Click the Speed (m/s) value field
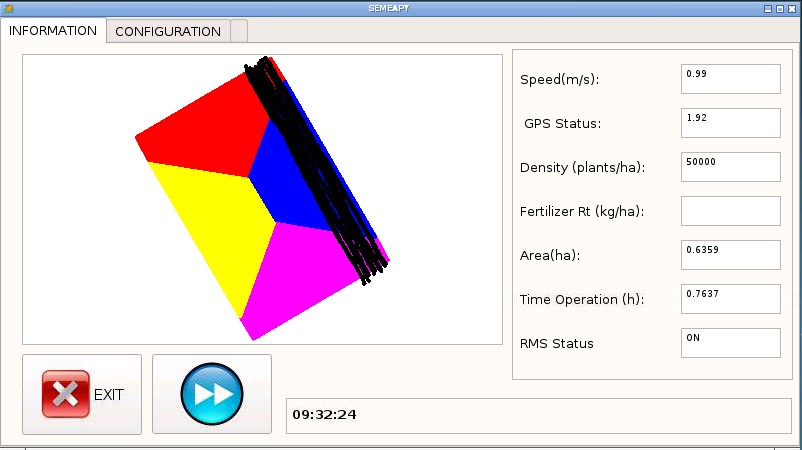Viewport: 802px width, 450px height. 730,79
